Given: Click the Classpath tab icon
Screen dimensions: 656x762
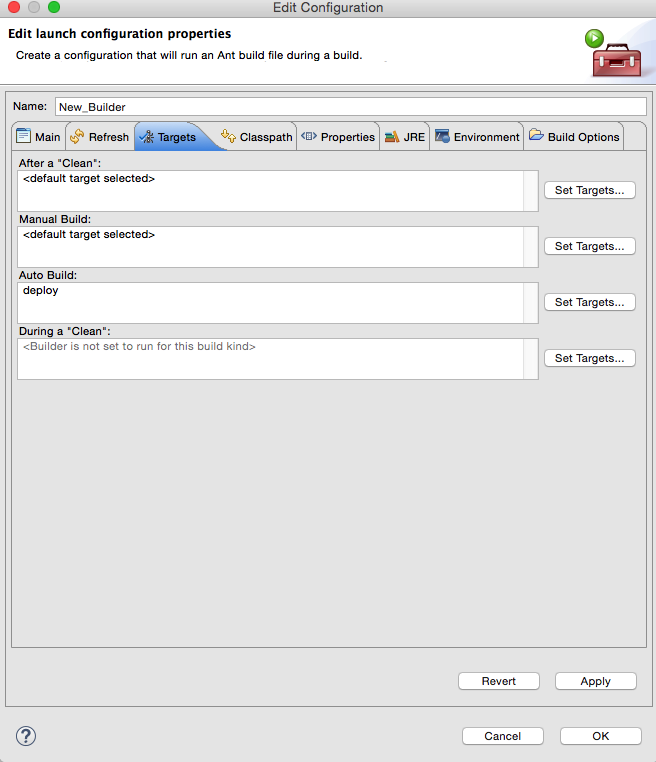Looking at the screenshot, I should pyautogui.click(x=228, y=136).
